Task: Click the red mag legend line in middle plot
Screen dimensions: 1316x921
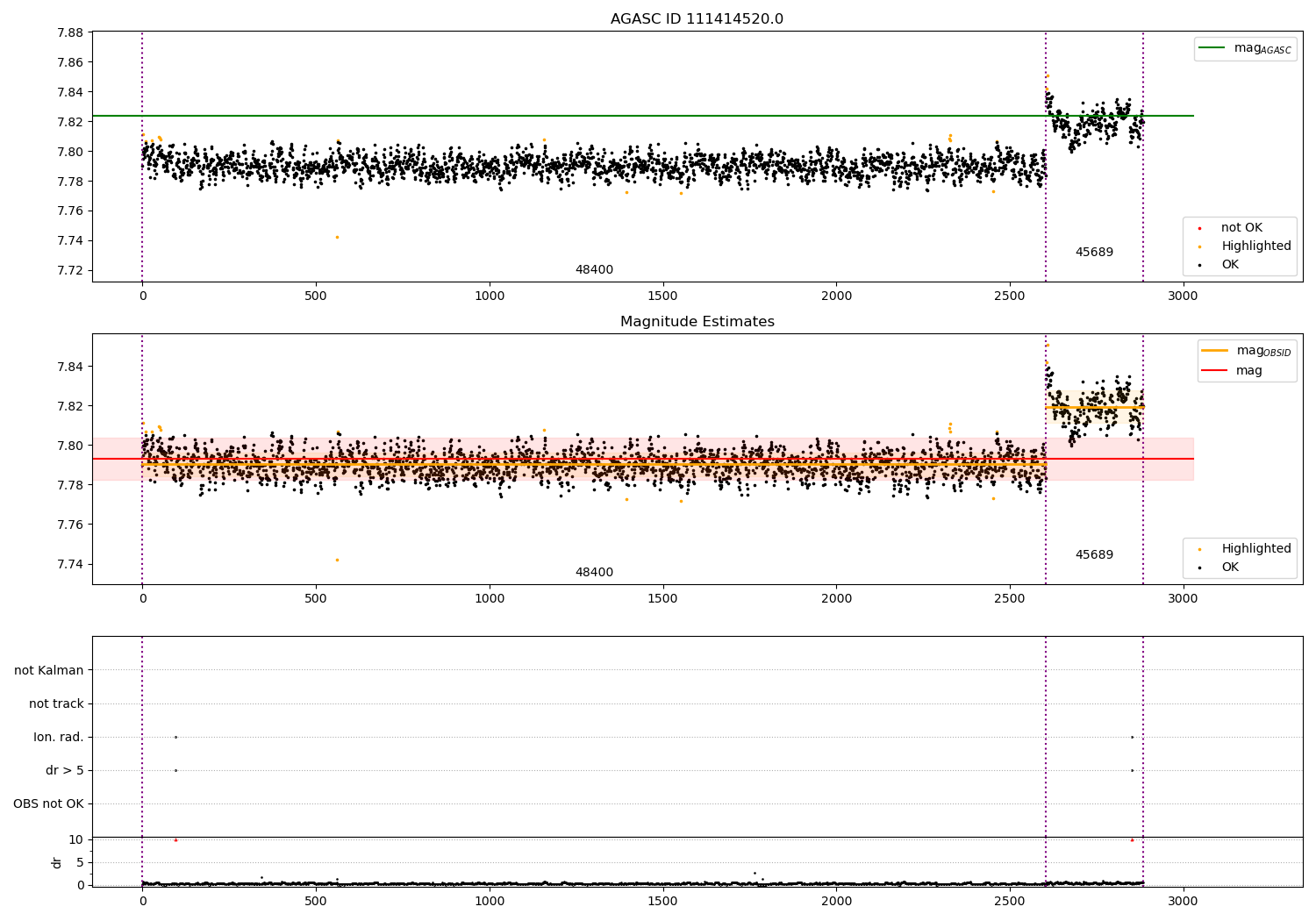Action: [x=1214, y=370]
